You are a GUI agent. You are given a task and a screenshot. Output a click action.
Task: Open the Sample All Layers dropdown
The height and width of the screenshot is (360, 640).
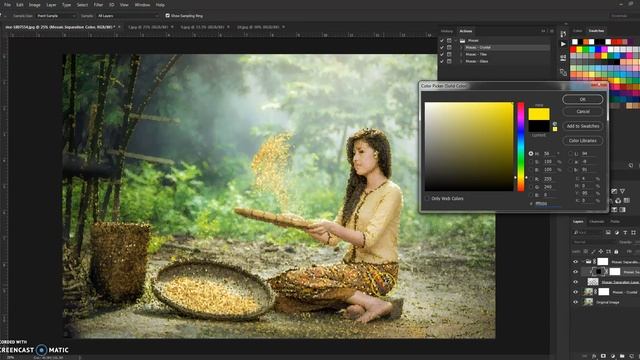tap(128, 16)
